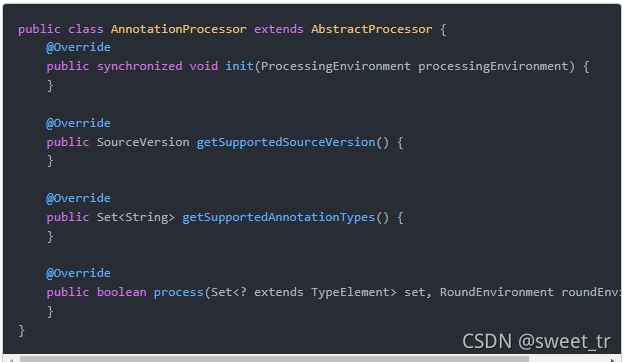Click the scrollbar's right arrow at the bottom
This screenshot has width=627, height=362.
613,360
